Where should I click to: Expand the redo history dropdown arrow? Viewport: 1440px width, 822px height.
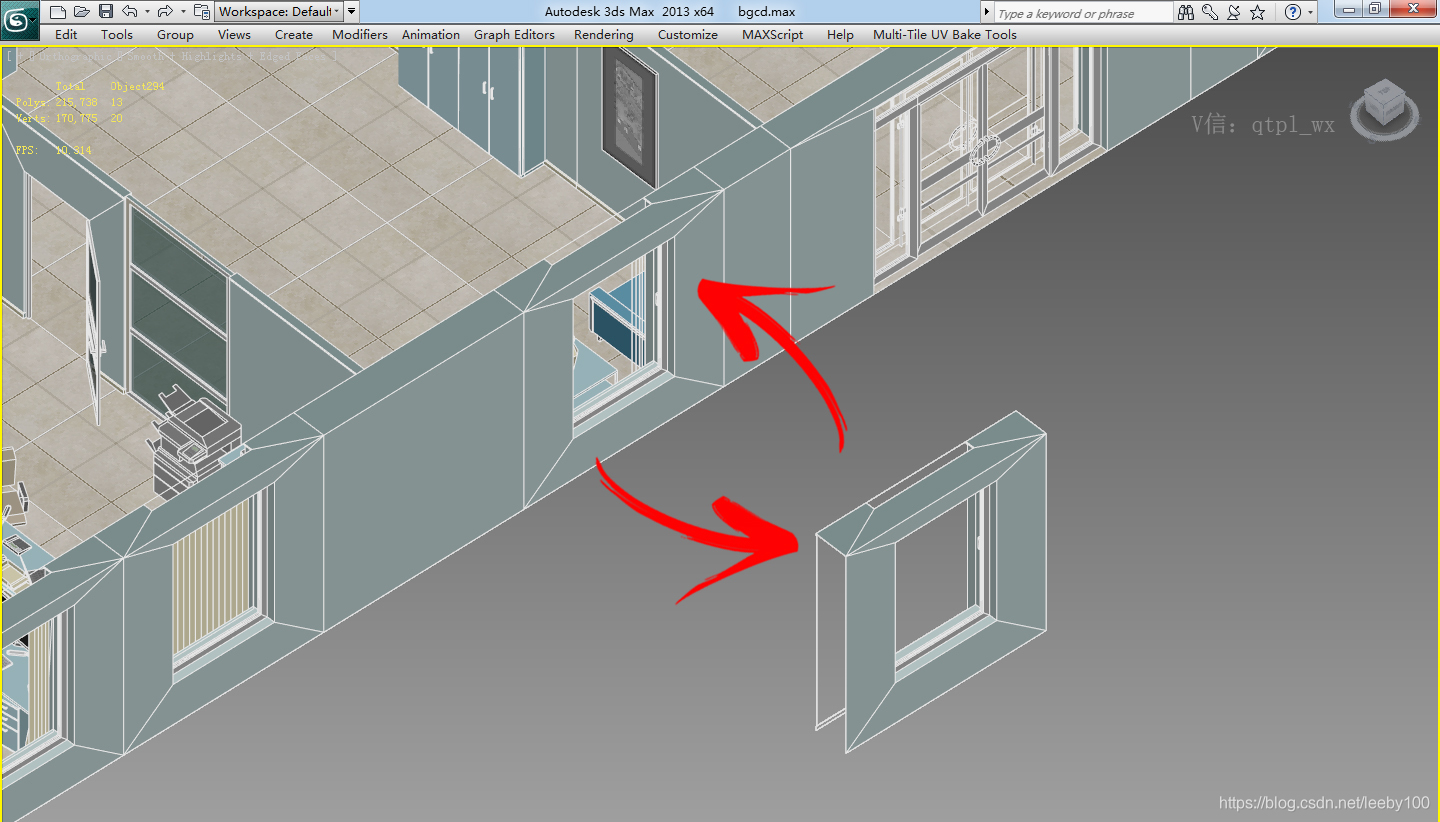point(183,12)
